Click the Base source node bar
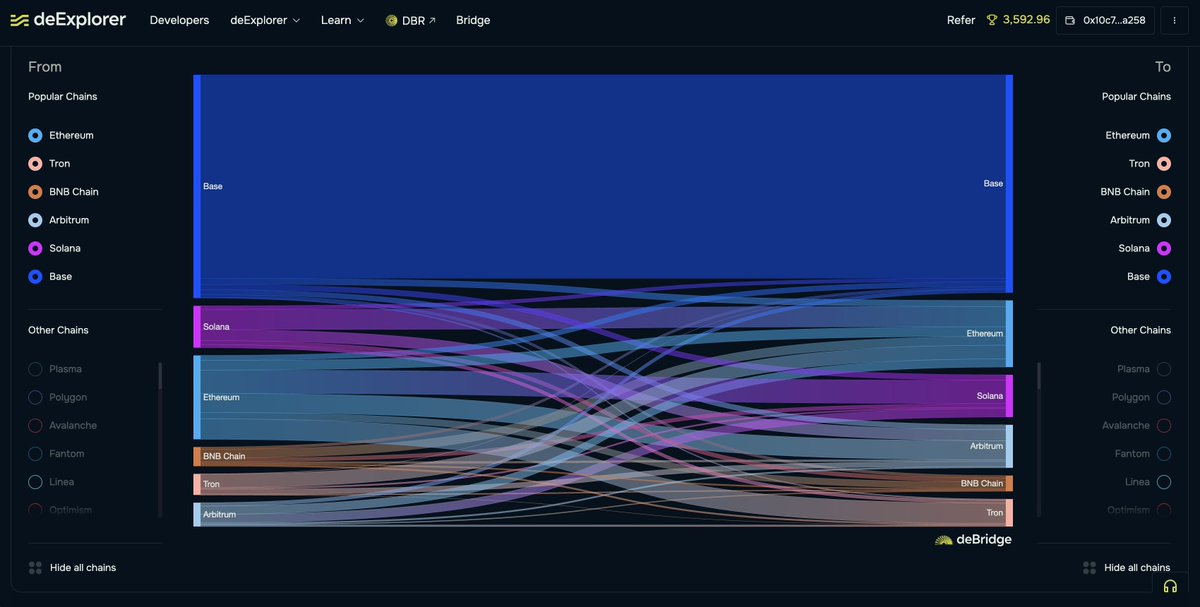Screen dimensions: 1200x607 pos(197,186)
